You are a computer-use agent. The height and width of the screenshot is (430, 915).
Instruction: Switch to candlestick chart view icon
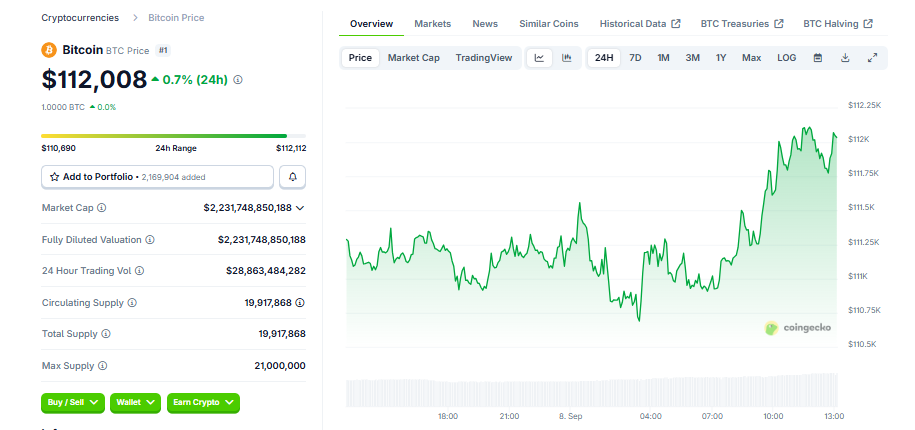point(567,58)
